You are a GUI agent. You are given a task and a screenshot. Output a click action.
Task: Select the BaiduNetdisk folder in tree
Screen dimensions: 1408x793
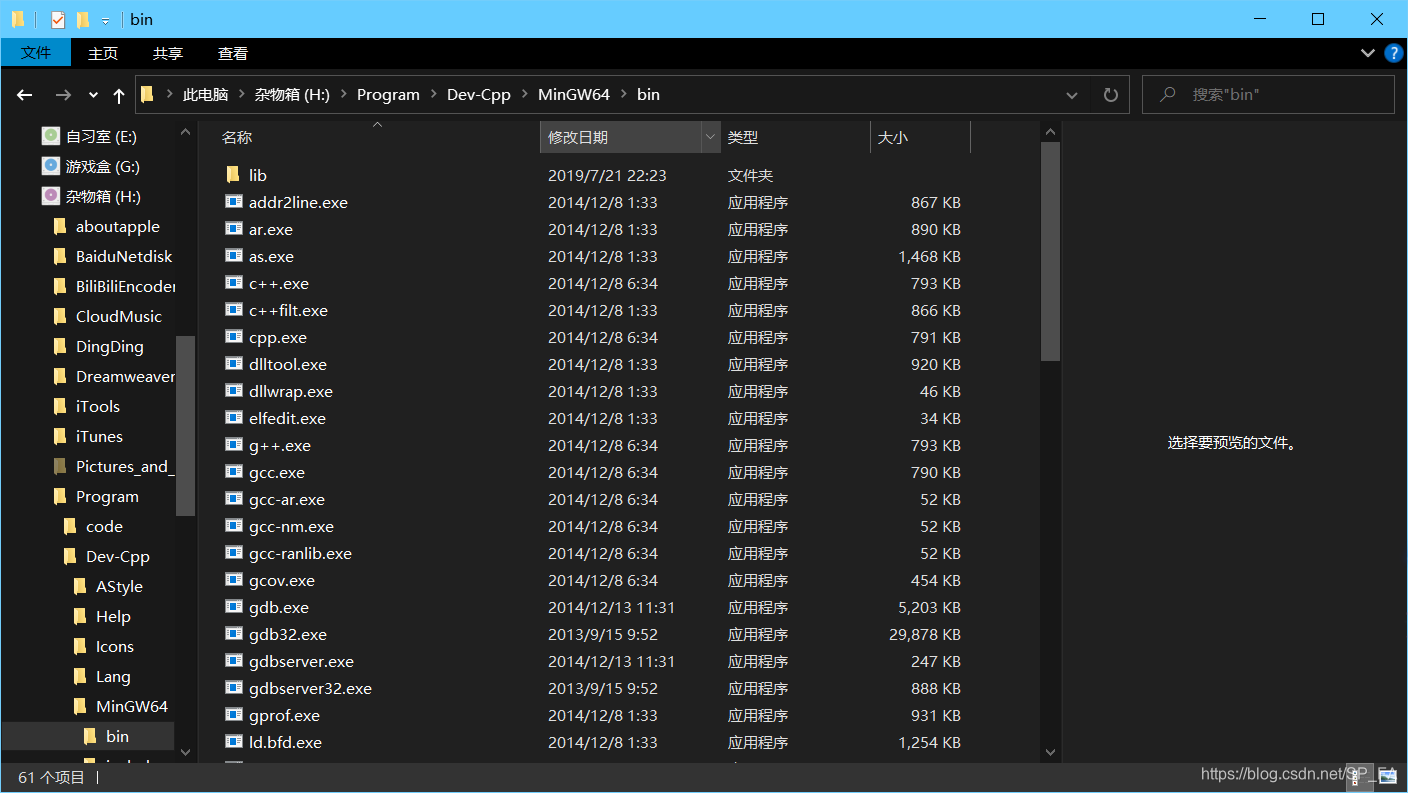pyautogui.click(x=124, y=256)
